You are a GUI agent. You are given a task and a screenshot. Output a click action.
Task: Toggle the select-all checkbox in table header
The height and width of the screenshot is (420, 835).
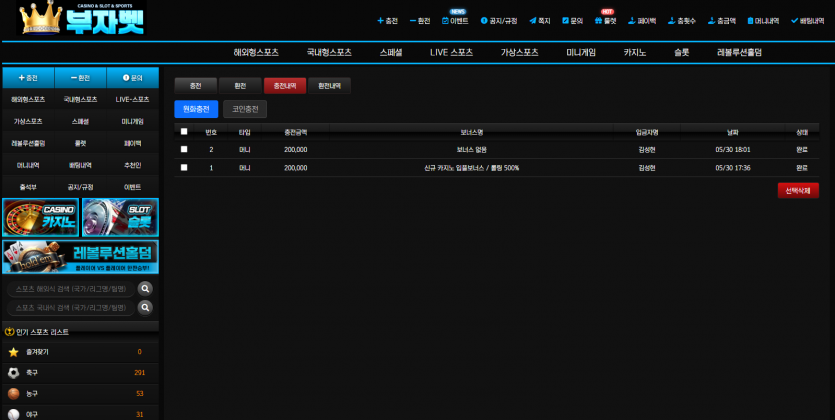pos(184,131)
